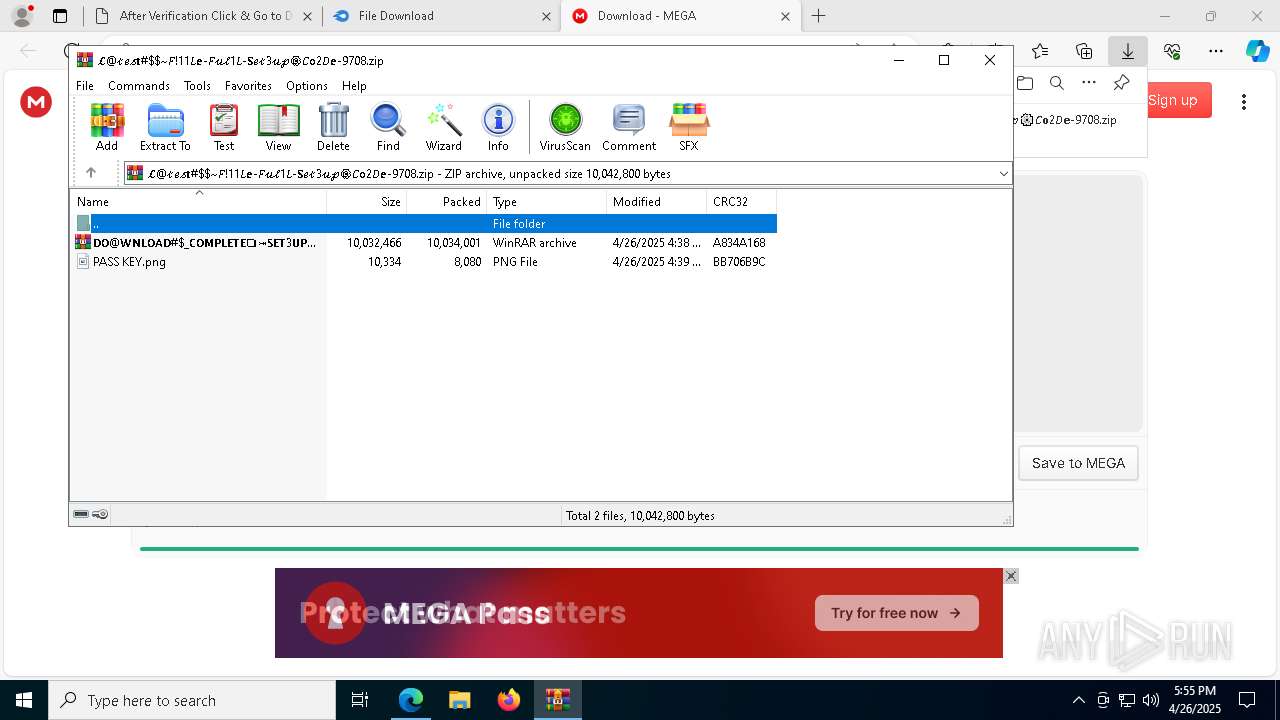Click the Add toolbar icon in WinRAR
Screen dimensions: 1280x720
107,127
